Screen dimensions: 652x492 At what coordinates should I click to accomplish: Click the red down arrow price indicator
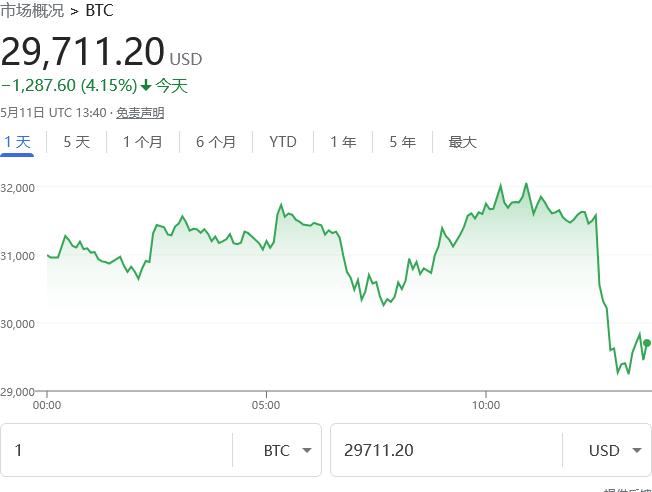(x=146, y=86)
